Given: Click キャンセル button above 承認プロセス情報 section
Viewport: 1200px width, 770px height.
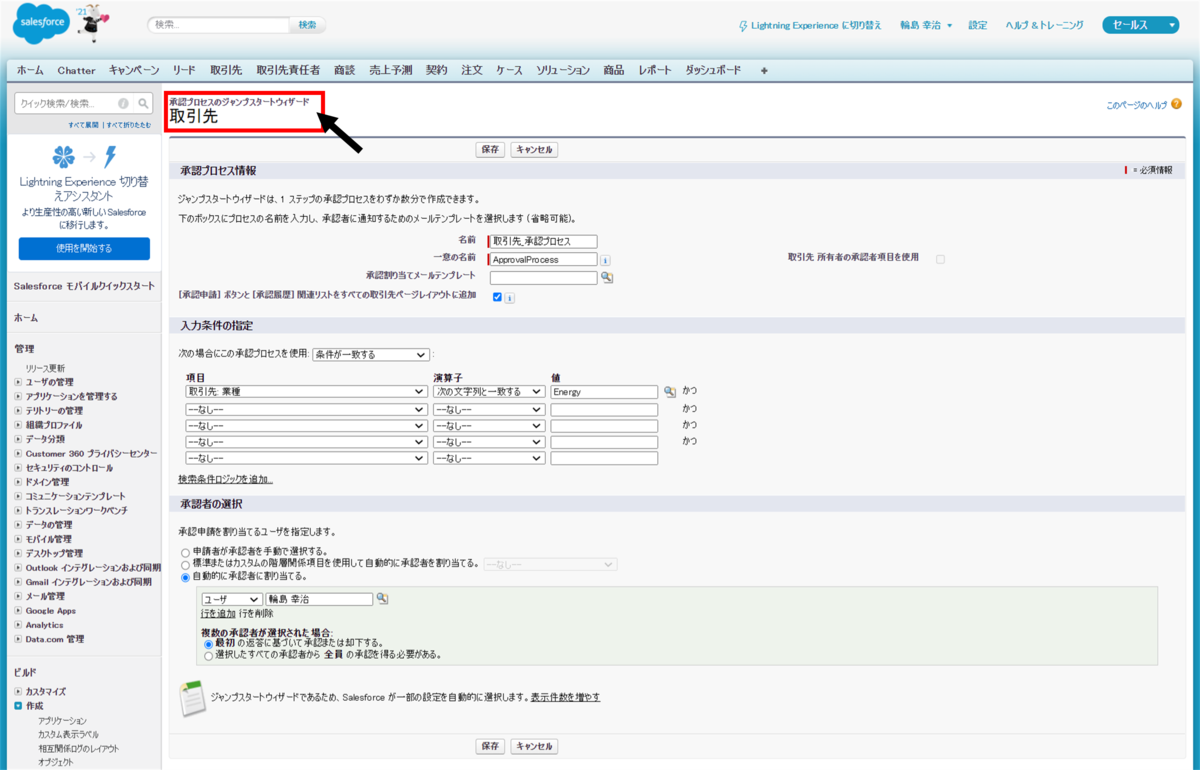Looking at the screenshot, I should tap(534, 149).
